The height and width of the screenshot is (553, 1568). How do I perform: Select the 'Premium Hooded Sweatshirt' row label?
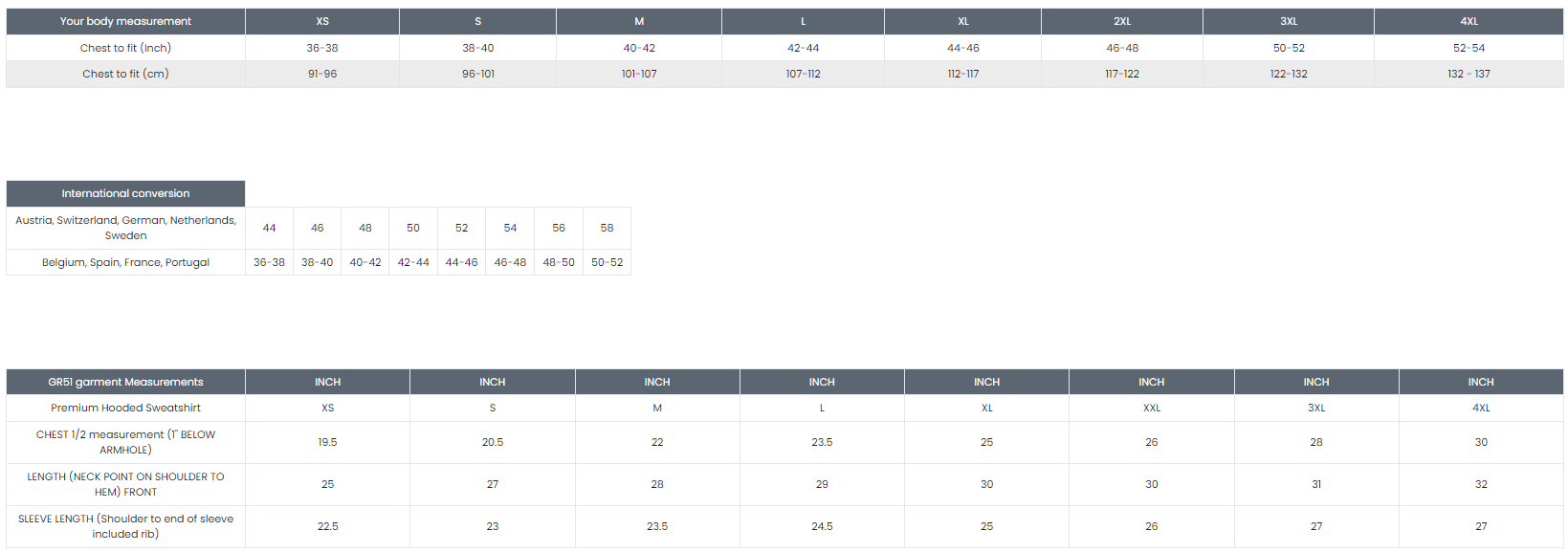point(125,408)
